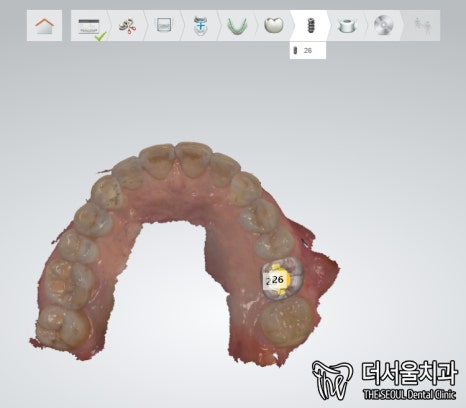Click the greyed-out final workflow step

coord(422,25)
